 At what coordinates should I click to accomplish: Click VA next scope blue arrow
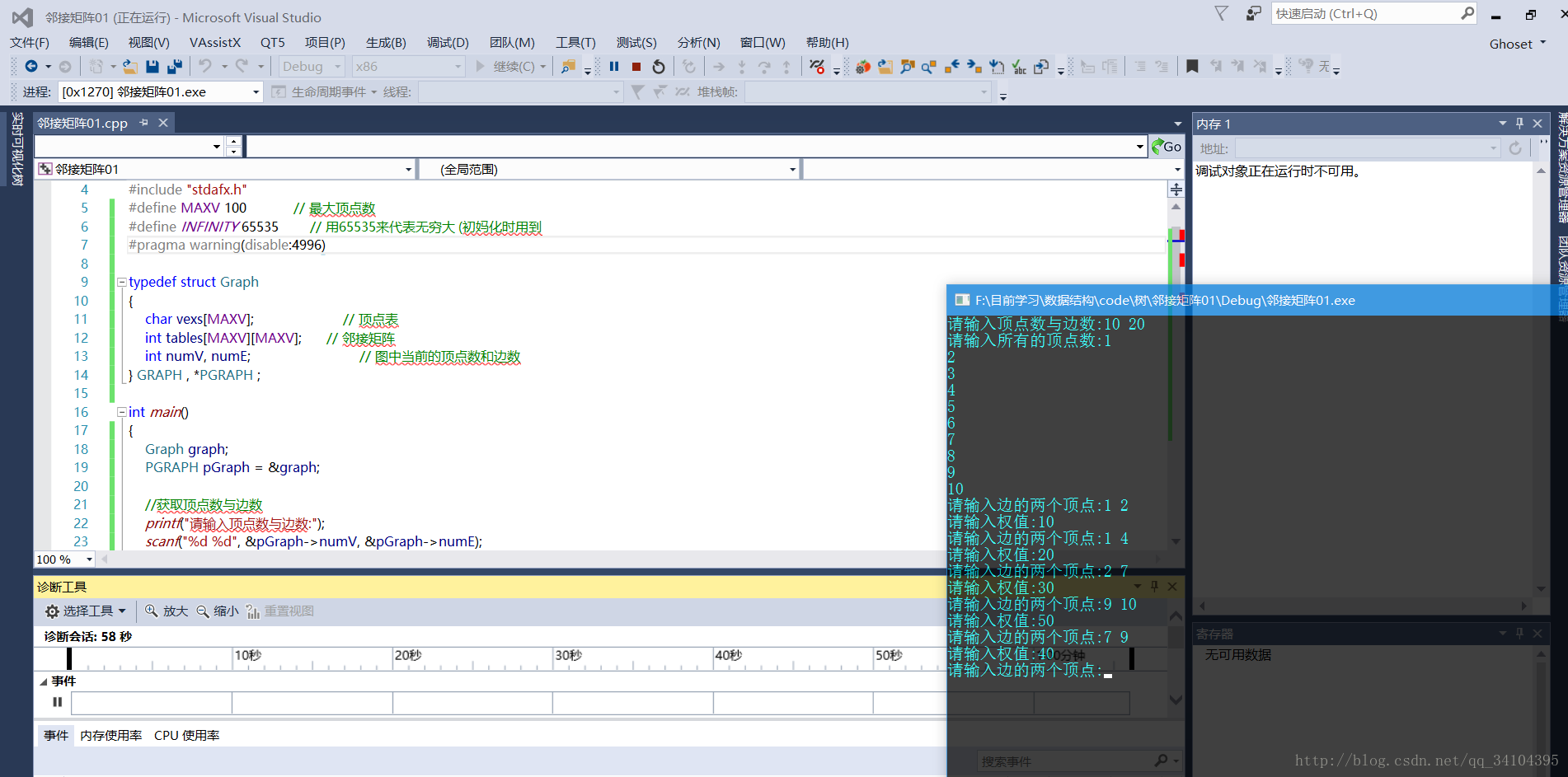pyautogui.click(x=974, y=67)
